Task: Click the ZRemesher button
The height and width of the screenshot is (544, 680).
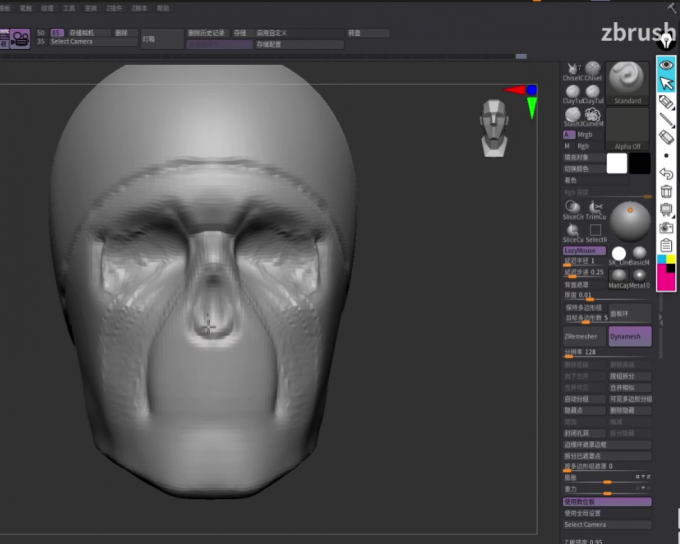Action: (584, 336)
